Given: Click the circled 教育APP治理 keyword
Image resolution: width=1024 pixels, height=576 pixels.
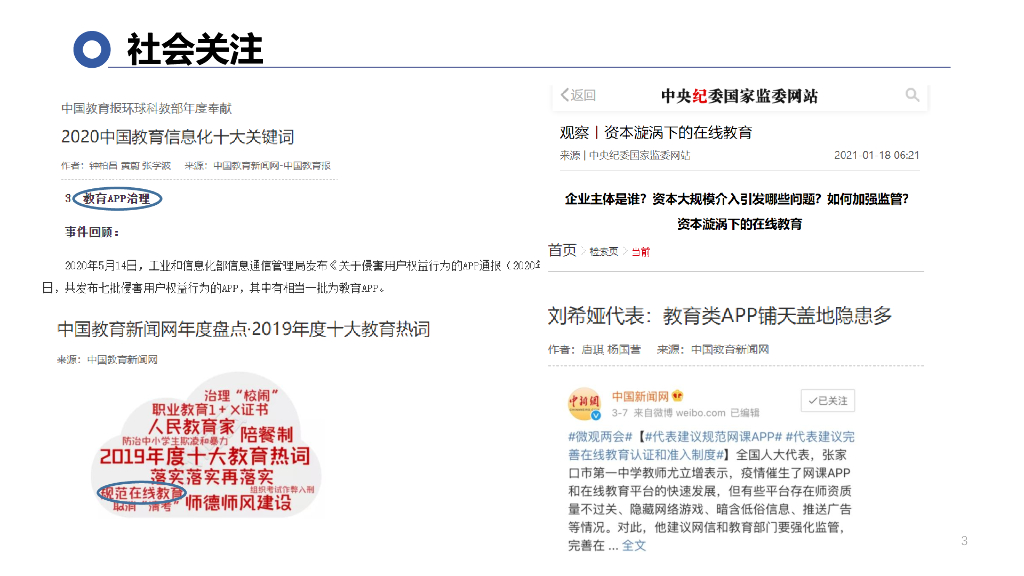Looking at the screenshot, I should coord(117,199).
